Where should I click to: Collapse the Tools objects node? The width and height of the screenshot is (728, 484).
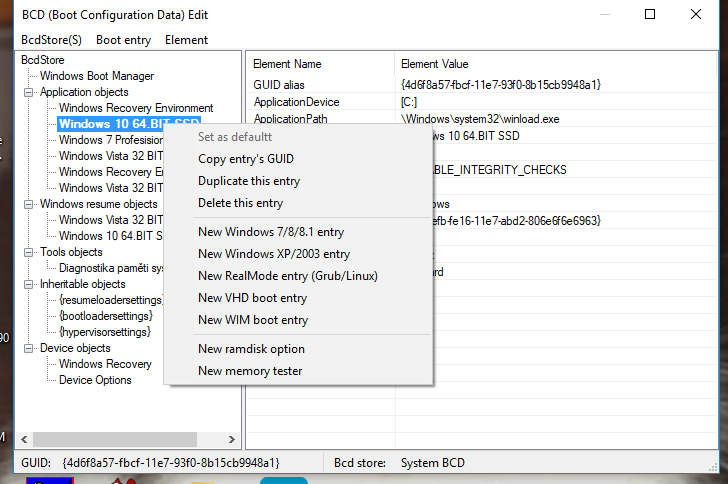tap(28, 252)
